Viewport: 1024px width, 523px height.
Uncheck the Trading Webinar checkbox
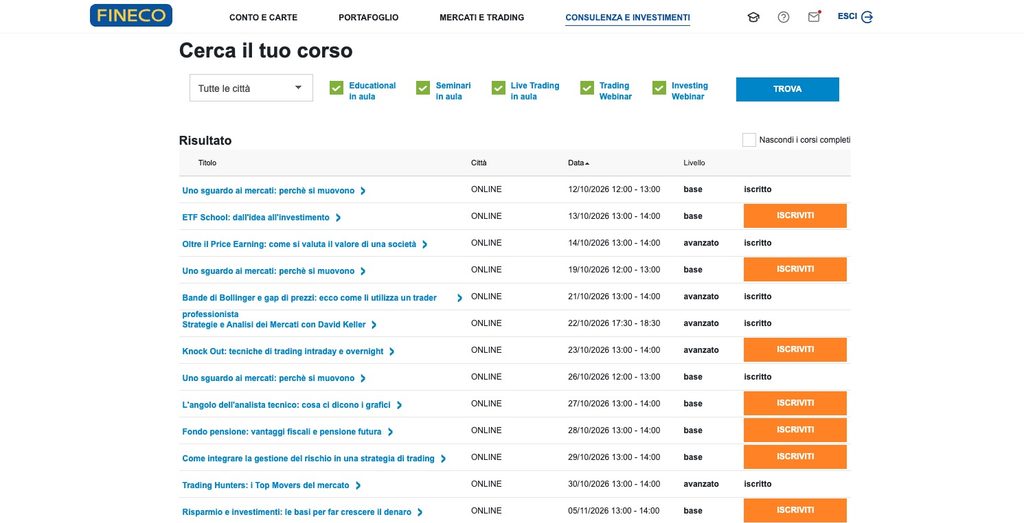[x=587, y=88]
